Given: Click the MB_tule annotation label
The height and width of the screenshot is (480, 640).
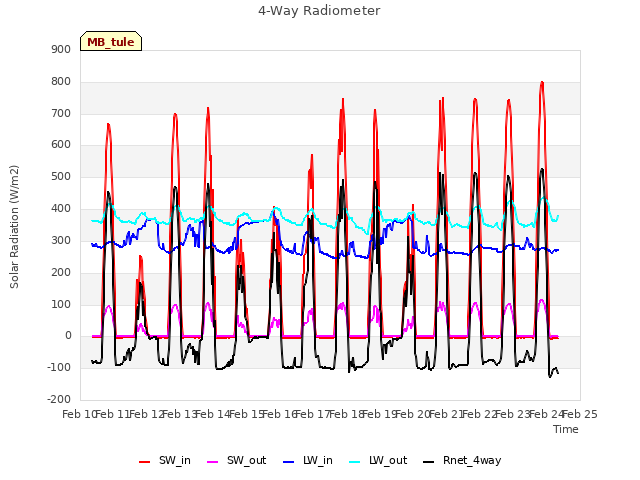Looking at the screenshot, I should click(x=111, y=41).
